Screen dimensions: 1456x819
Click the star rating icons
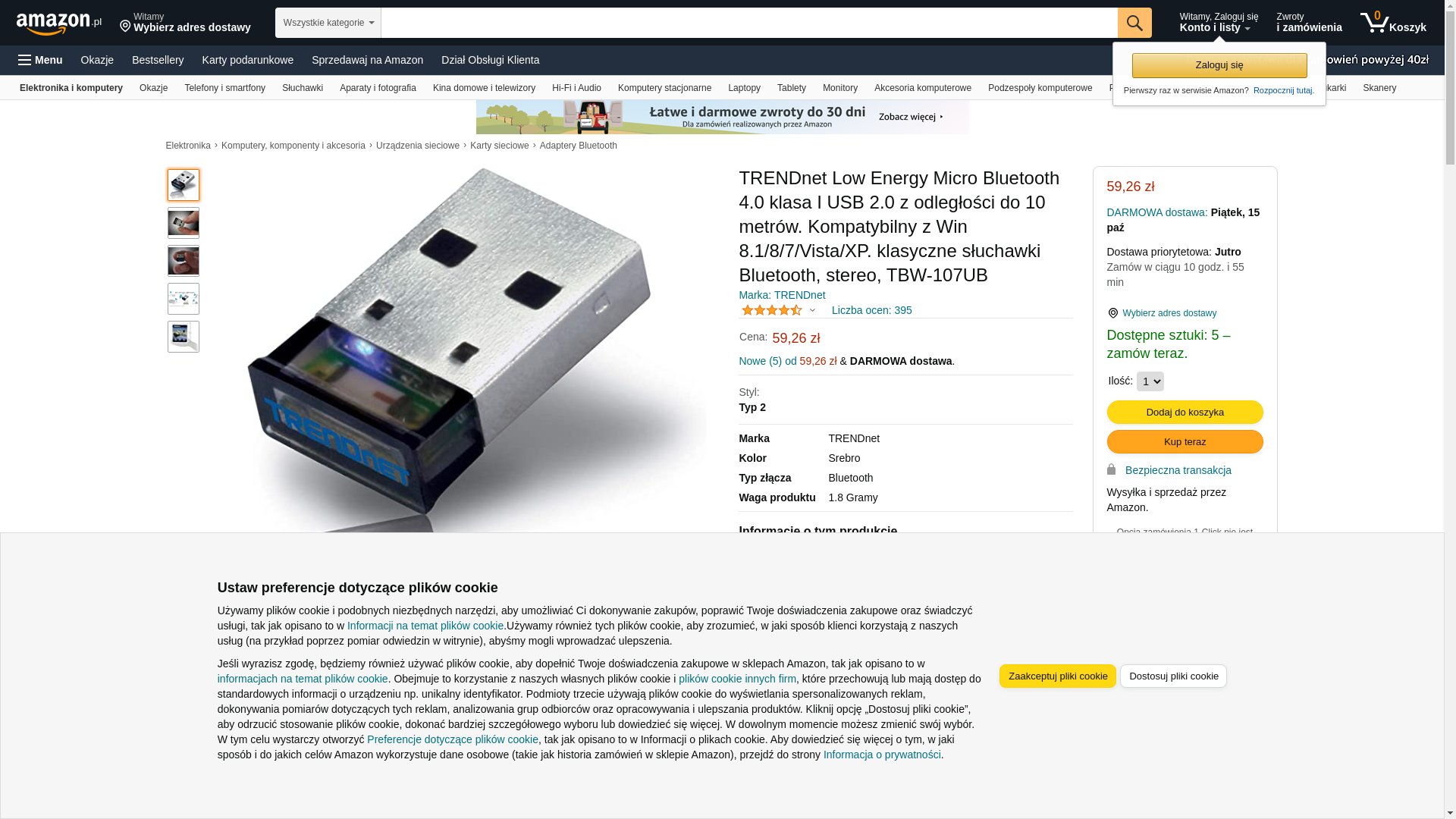772,310
